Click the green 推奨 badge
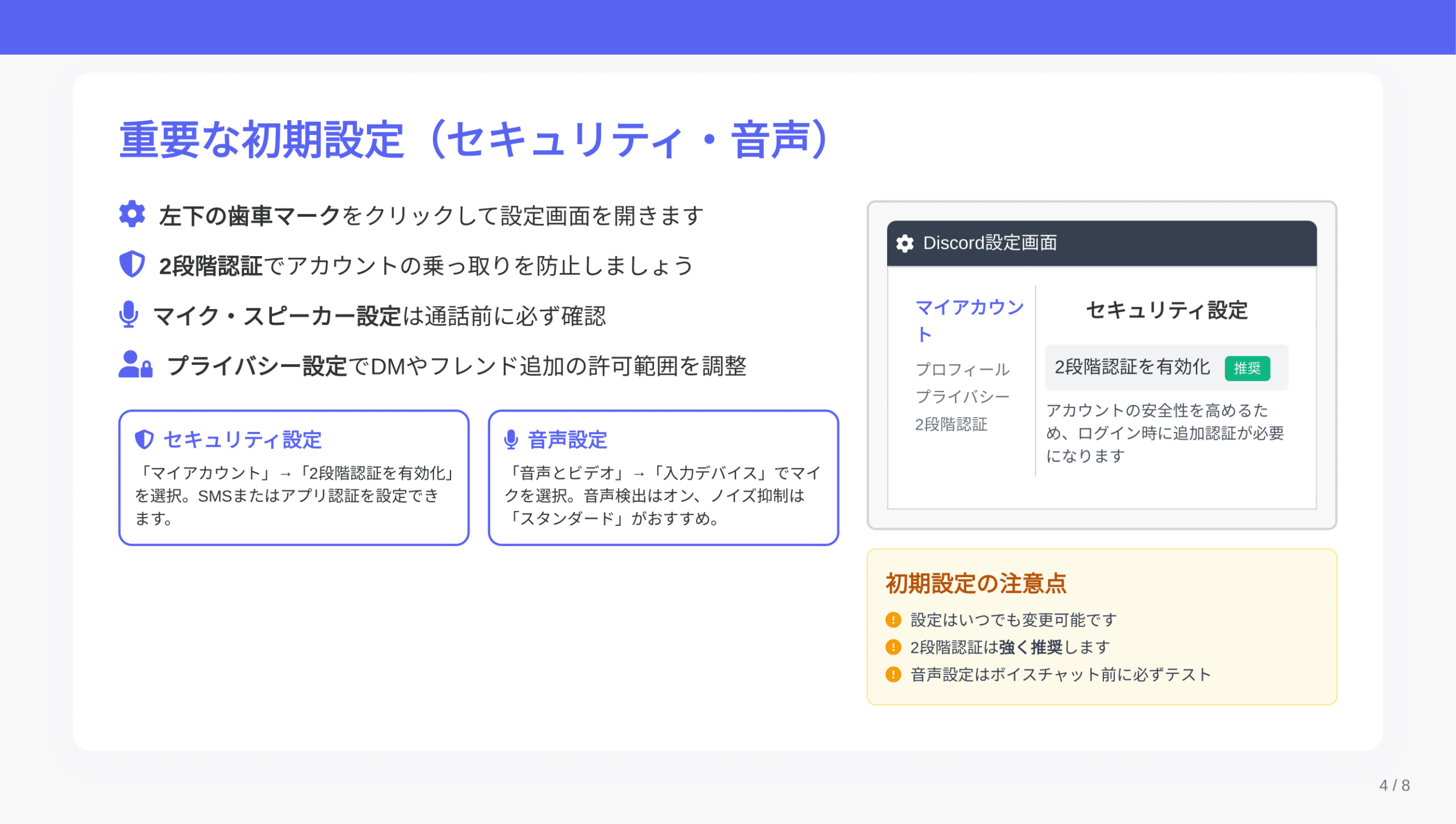This screenshot has width=1456, height=824. coord(1247,368)
